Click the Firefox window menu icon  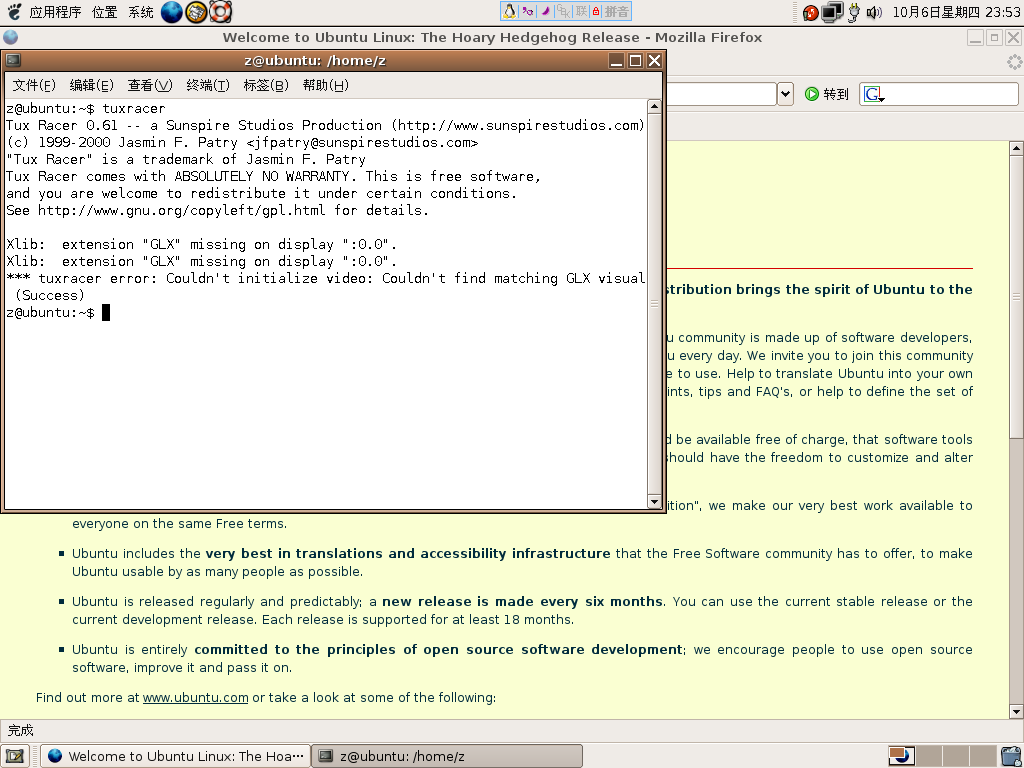click(x=10, y=38)
